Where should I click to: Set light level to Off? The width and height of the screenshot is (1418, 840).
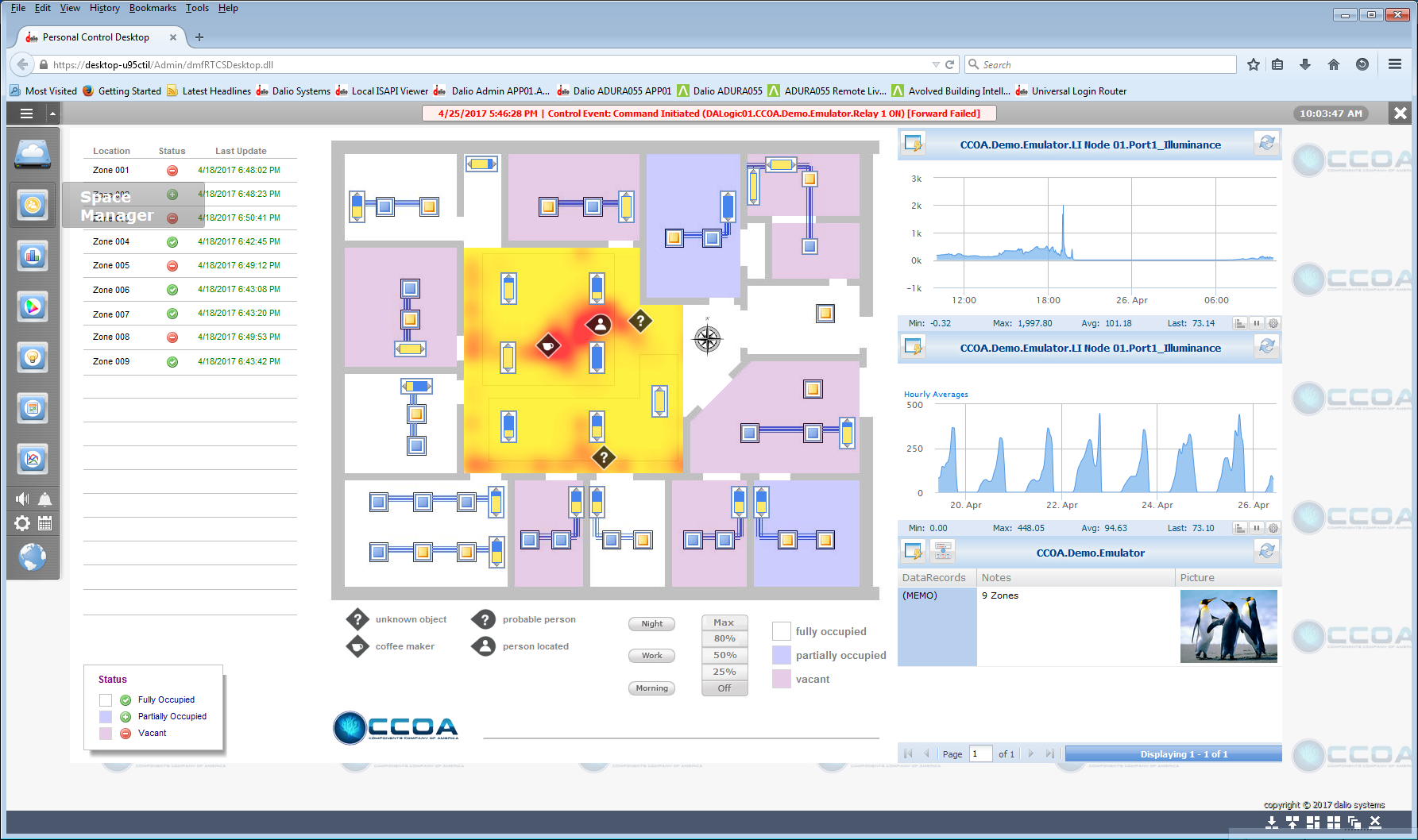point(724,688)
